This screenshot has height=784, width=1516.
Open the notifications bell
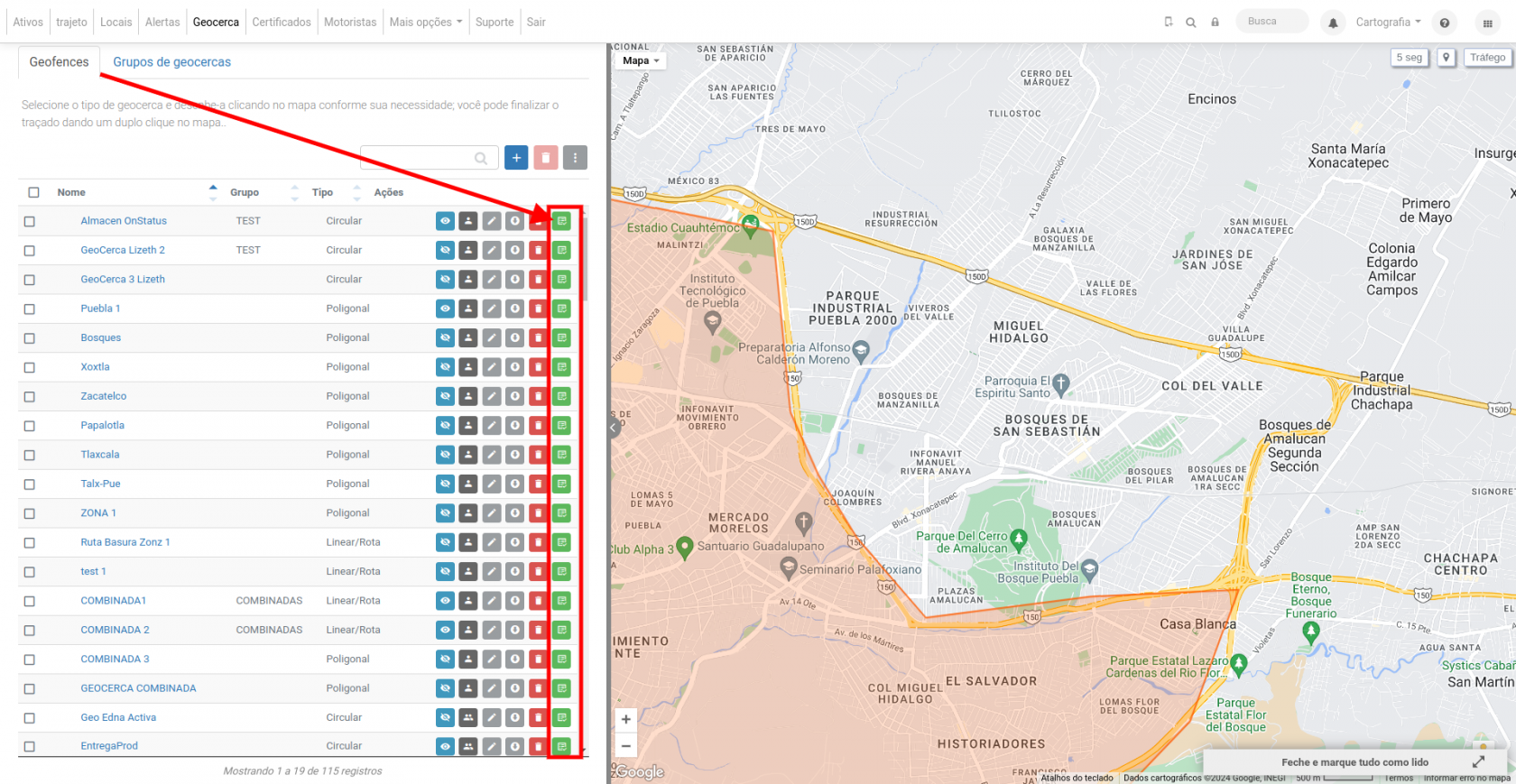click(x=1333, y=23)
